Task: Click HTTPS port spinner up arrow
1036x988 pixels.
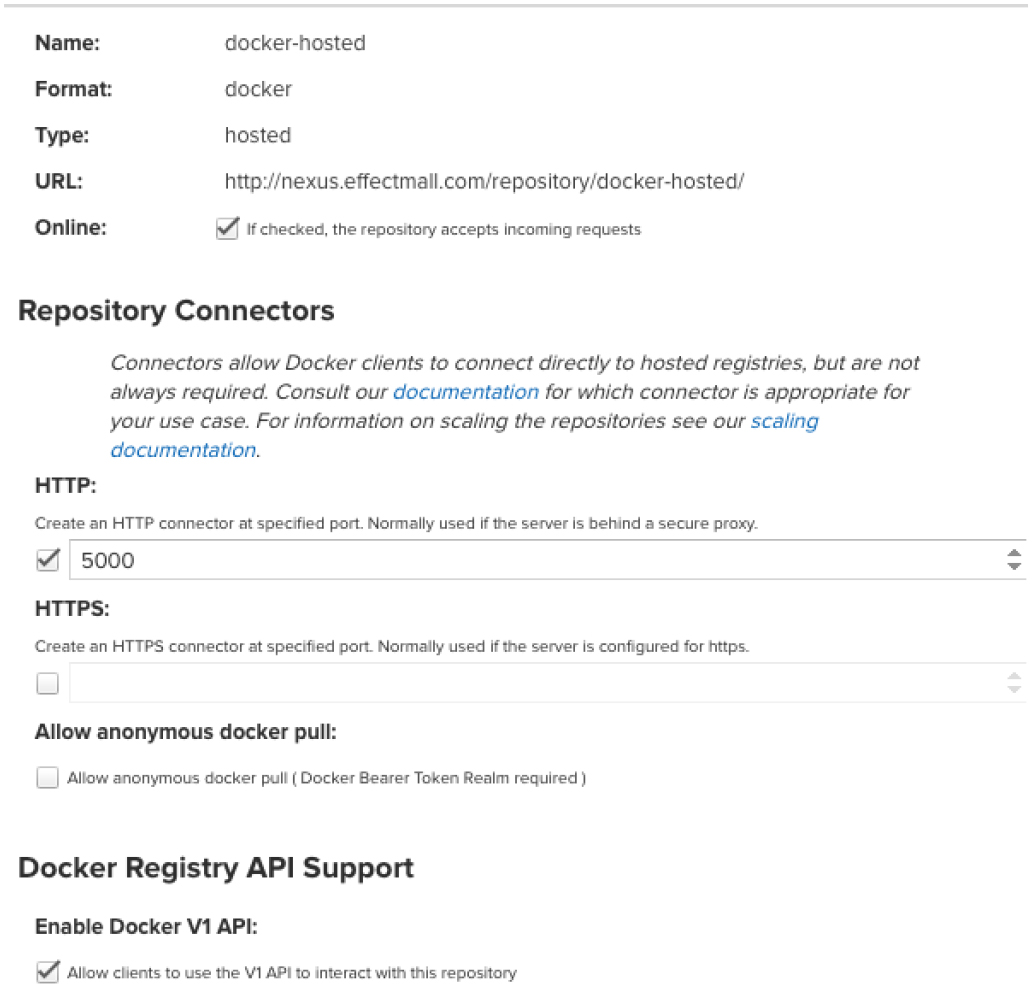Action: pyautogui.click(x=1014, y=676)
